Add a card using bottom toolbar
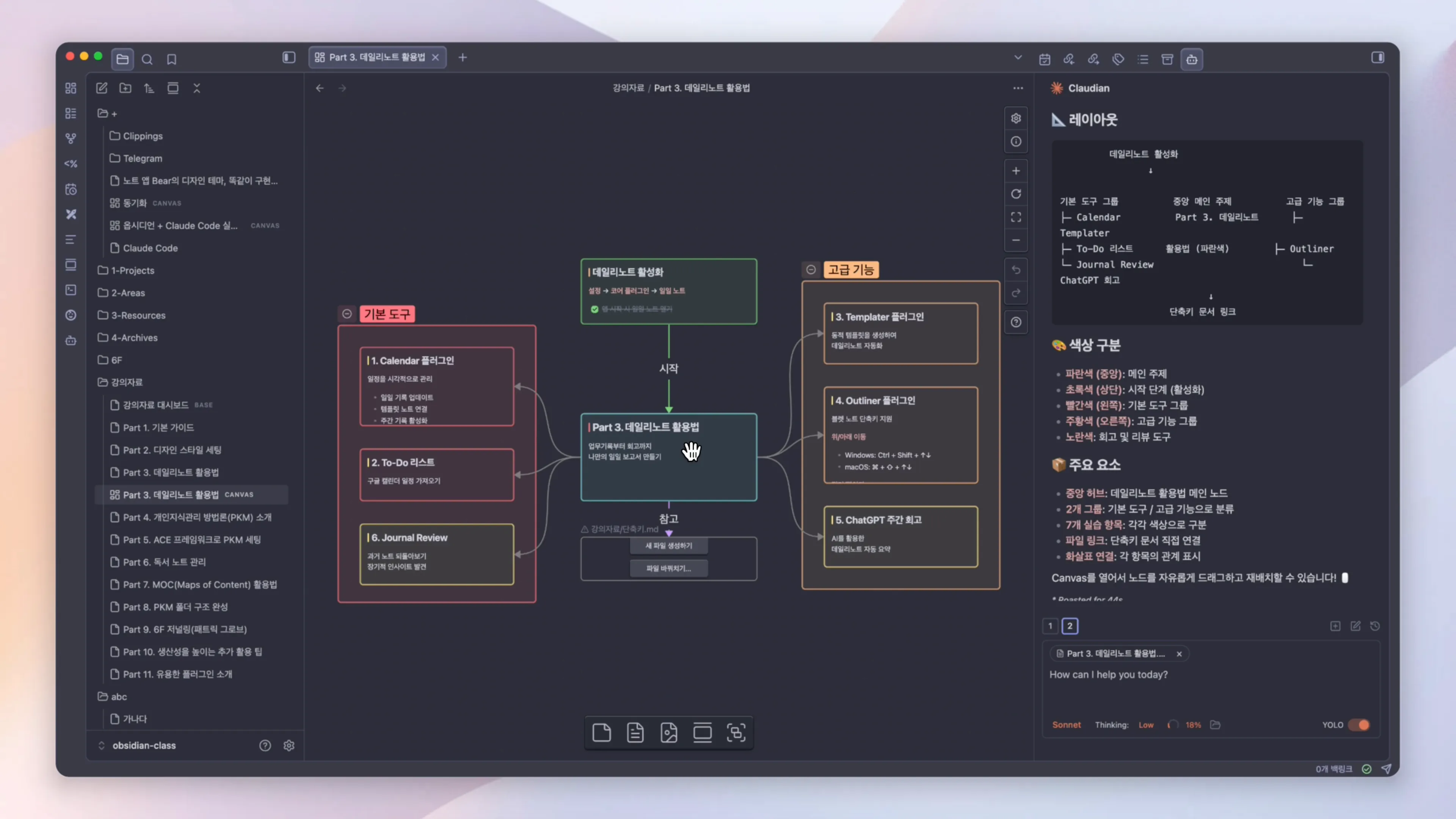 pos(601,733)
